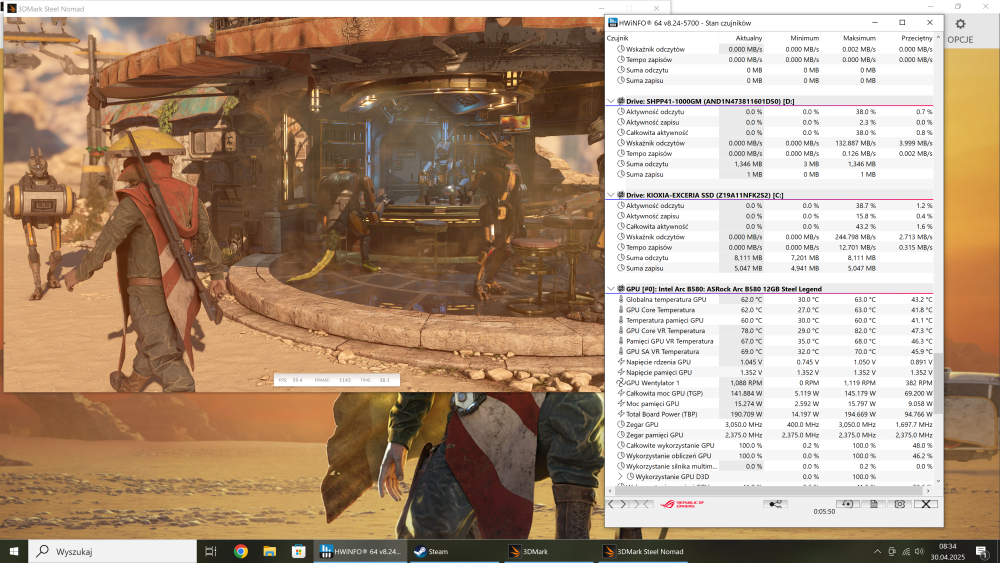Click the X button in HWiNFO bottom toolbar
The image size is (1000, 563).
click(x=927, y=504)
